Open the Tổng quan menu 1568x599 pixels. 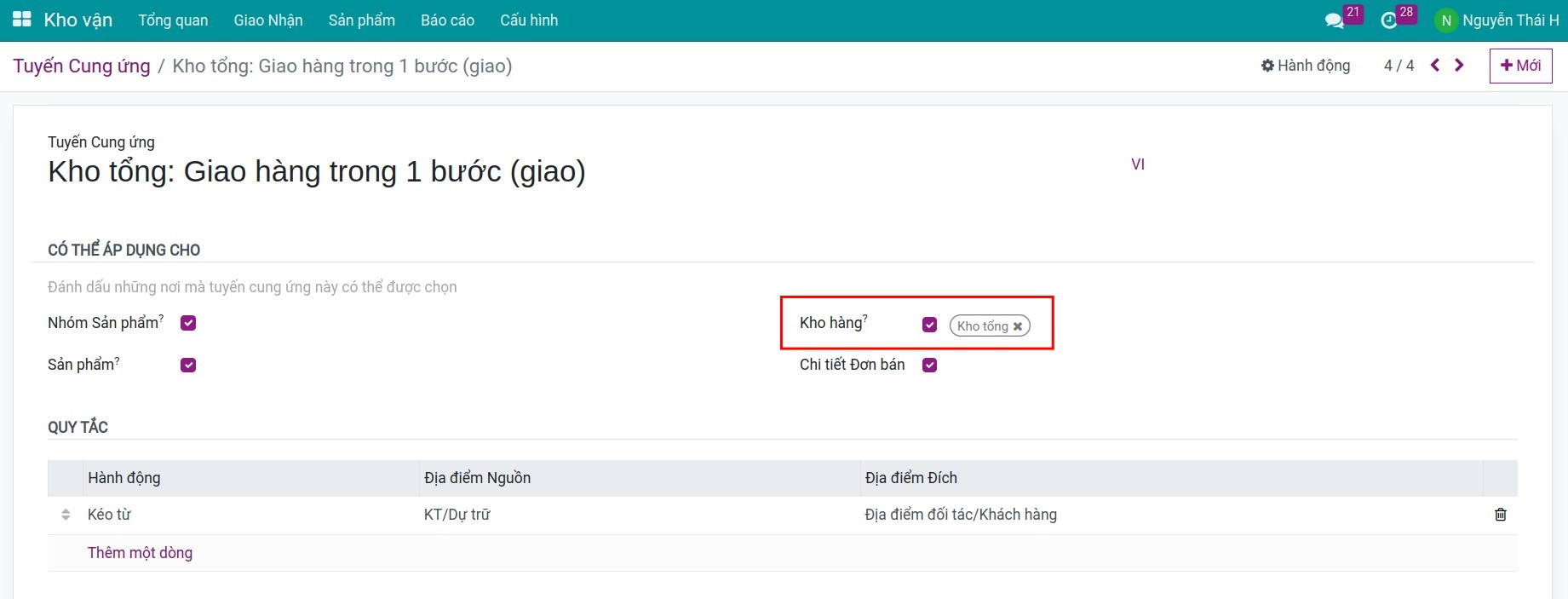click(173, 20)
